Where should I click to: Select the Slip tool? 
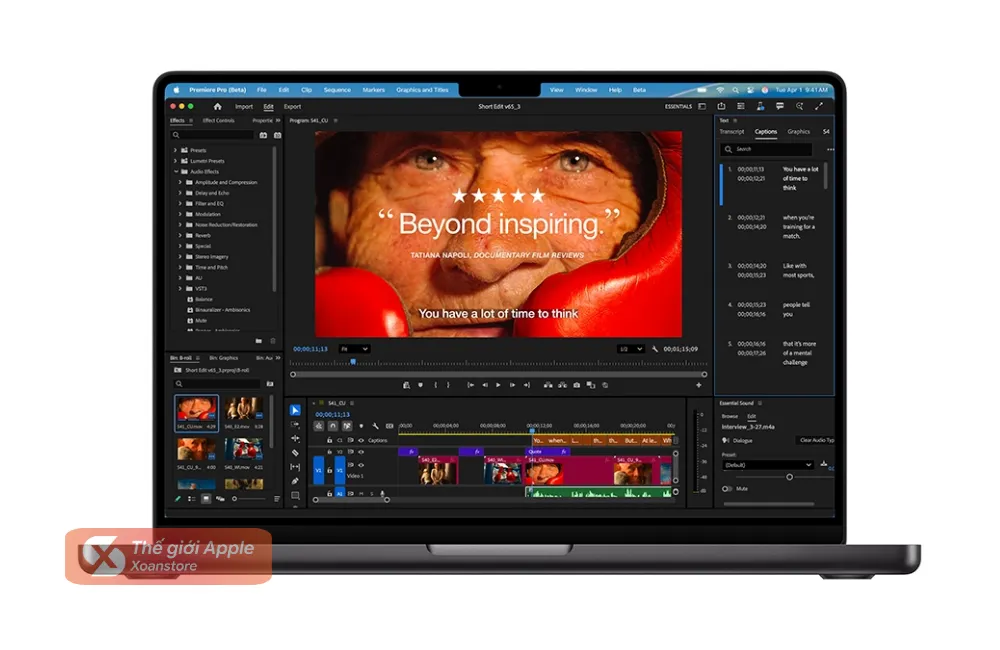295,467
